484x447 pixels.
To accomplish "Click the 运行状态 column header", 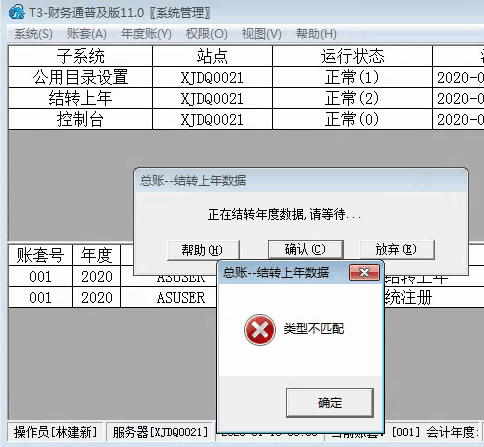I will tap(352, 56).
